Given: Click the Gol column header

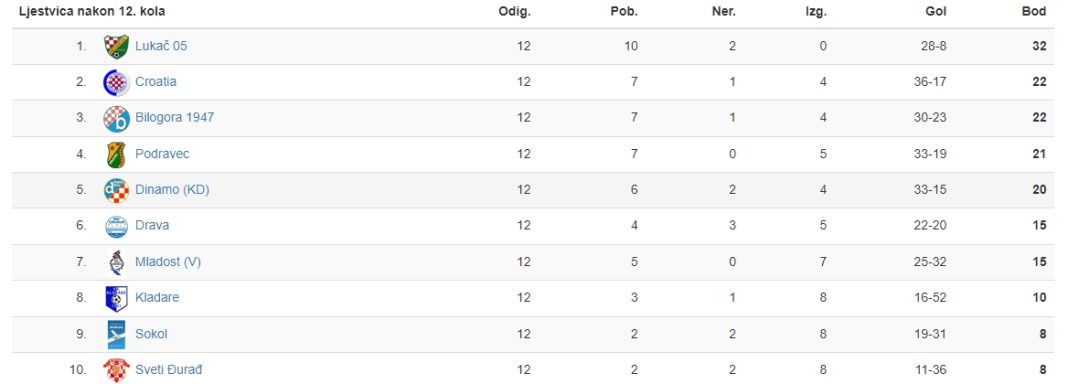Looking at the screenshot, I should [x=936, y=12].
